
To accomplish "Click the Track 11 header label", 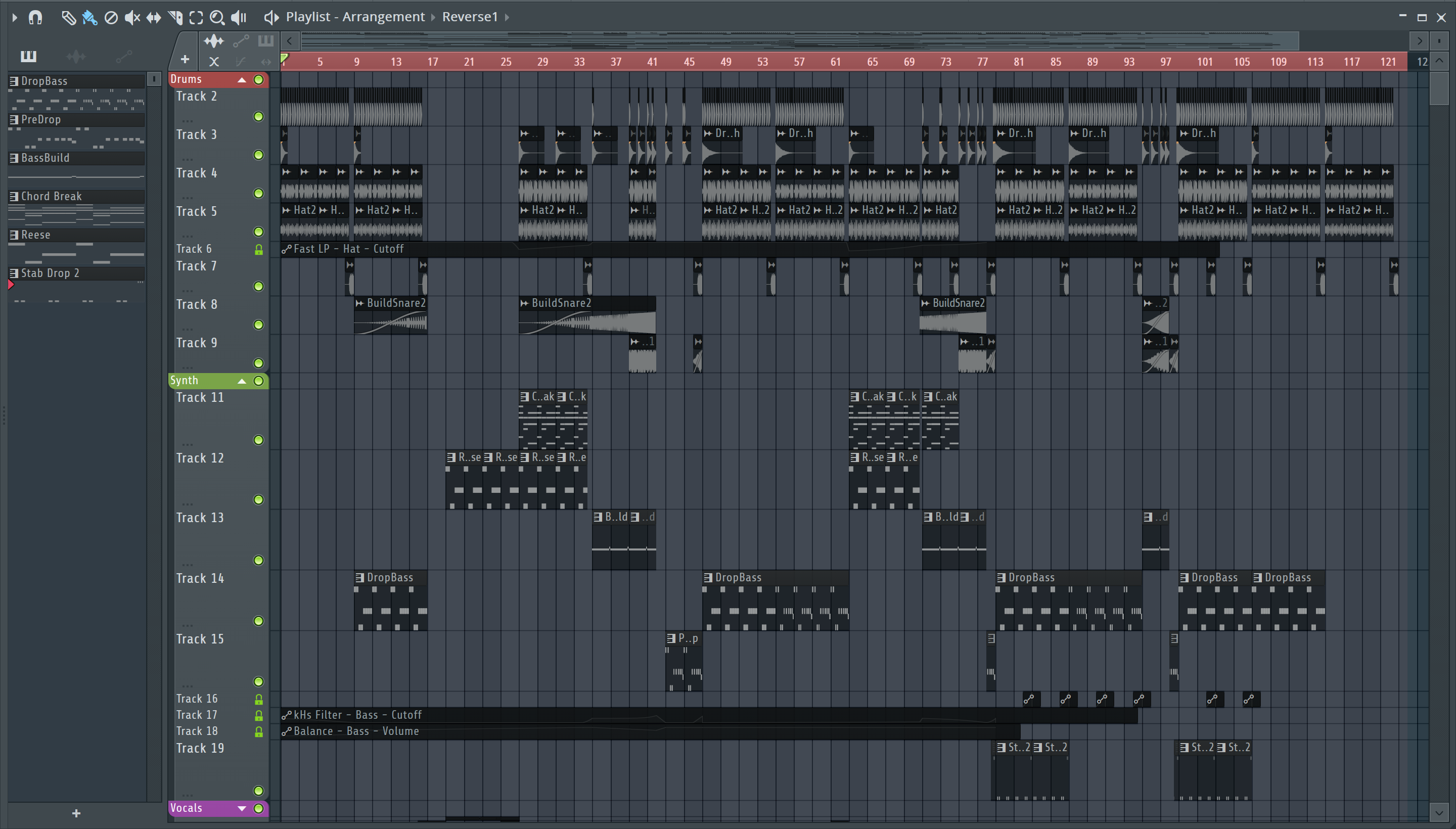I will [x=200, y=397].
